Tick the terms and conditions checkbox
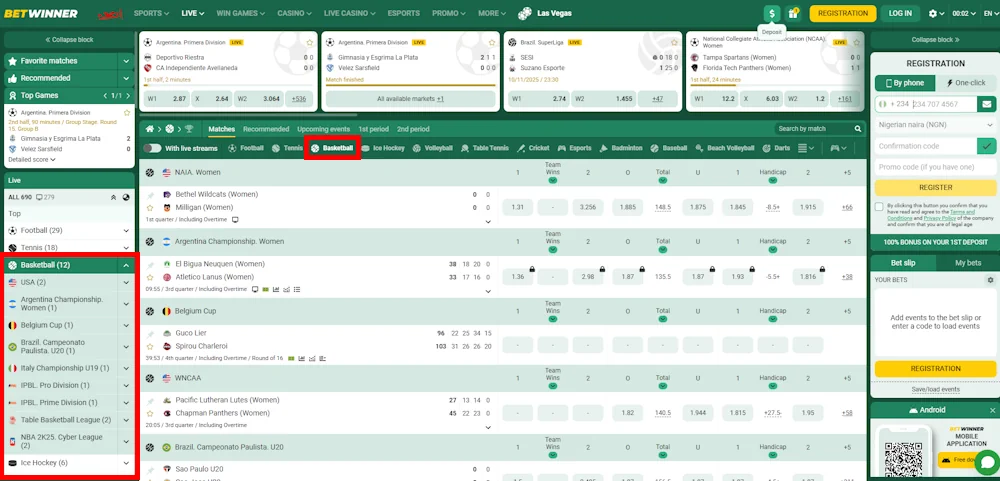The image size is (1000, 481). (880, 207)
